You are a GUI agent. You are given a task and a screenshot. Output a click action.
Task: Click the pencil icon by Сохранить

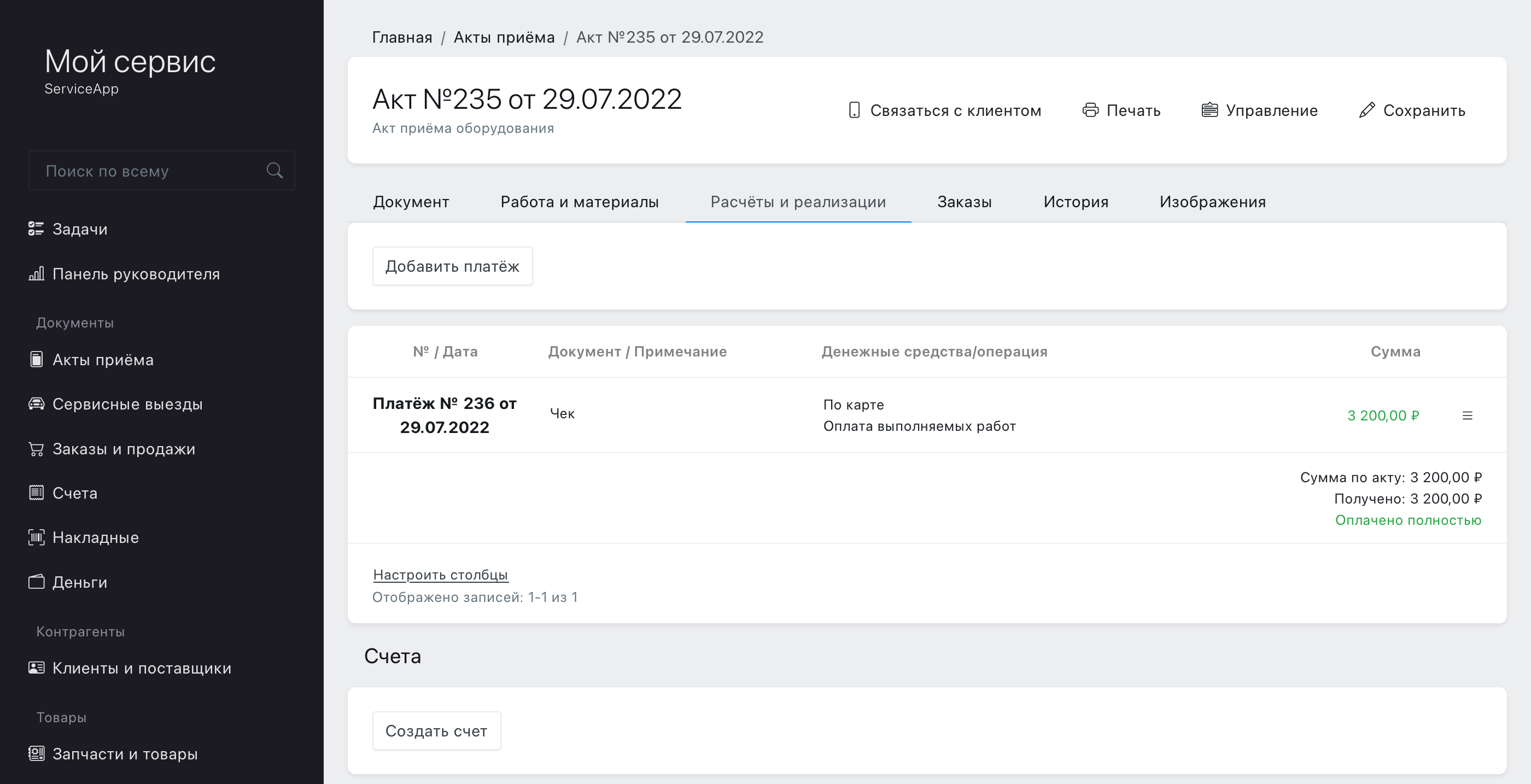1367,110
